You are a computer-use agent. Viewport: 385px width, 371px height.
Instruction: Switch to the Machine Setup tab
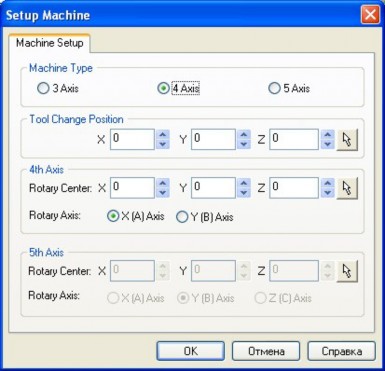click(50, 43)
